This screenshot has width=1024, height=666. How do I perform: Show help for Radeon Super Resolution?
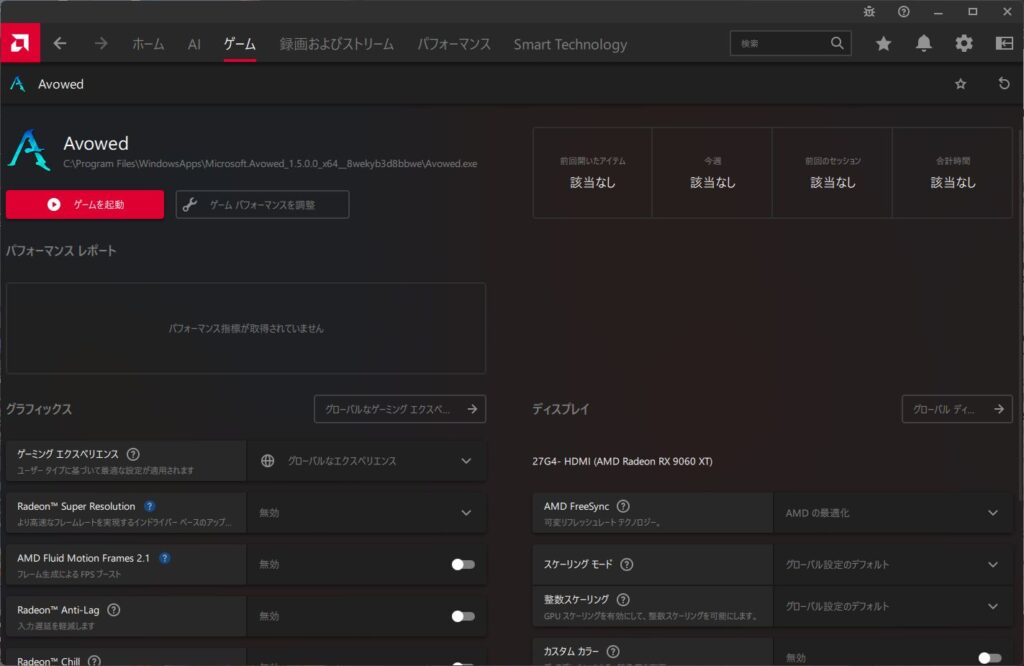click(x=150, y=506)
